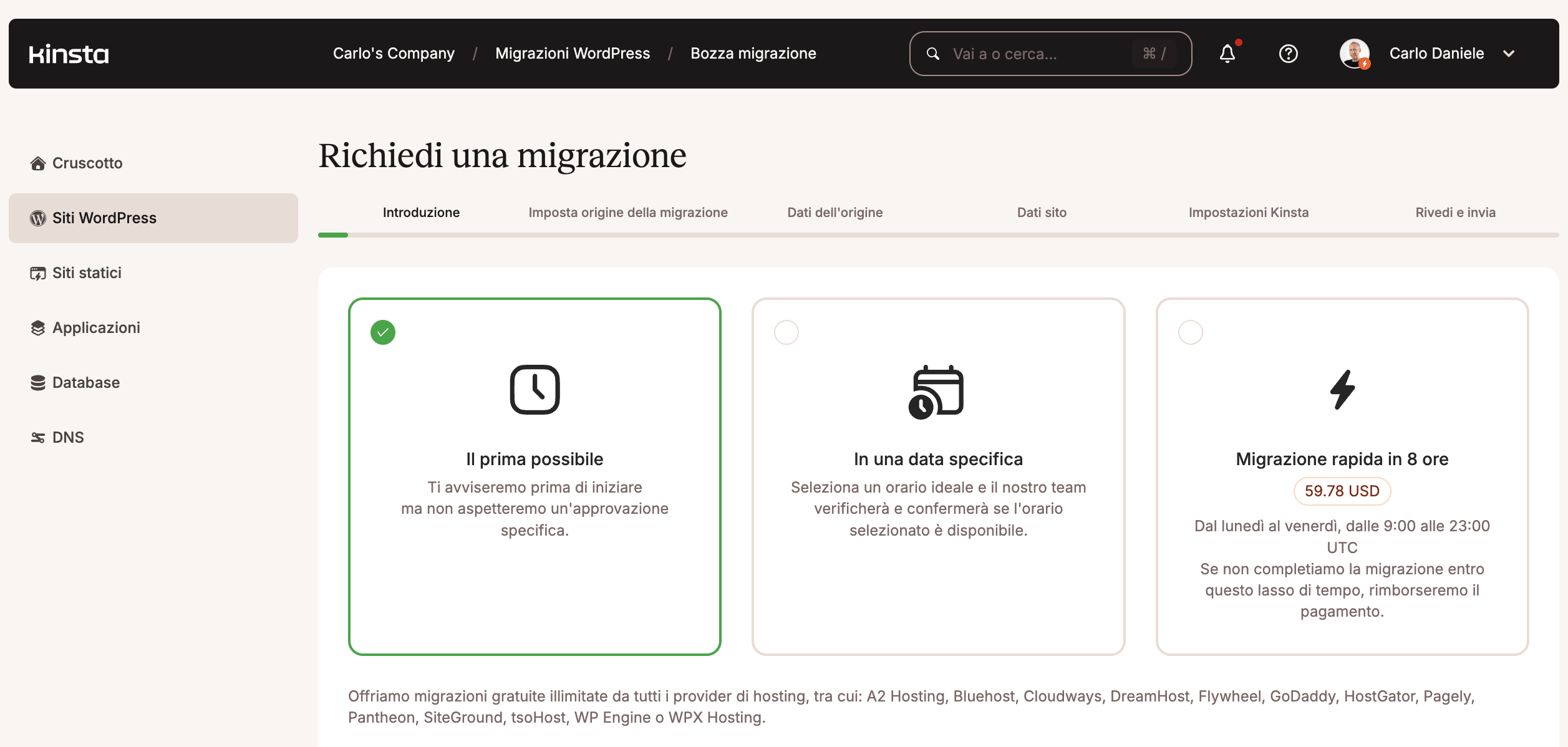This screenshot has height=747, width=1568.
Task: Expand the user menu chevron
Action: pyautogui.click(x=1509, y=54)
